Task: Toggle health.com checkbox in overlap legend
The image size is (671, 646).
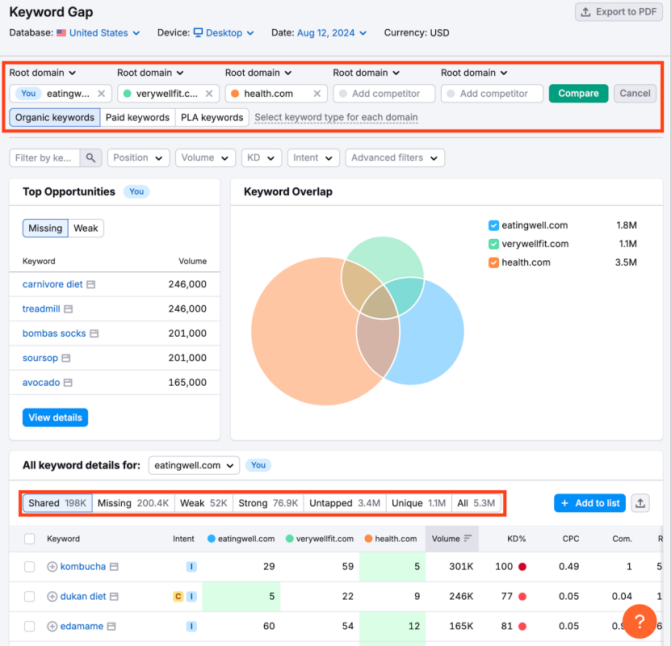Action: click(494, 263)
